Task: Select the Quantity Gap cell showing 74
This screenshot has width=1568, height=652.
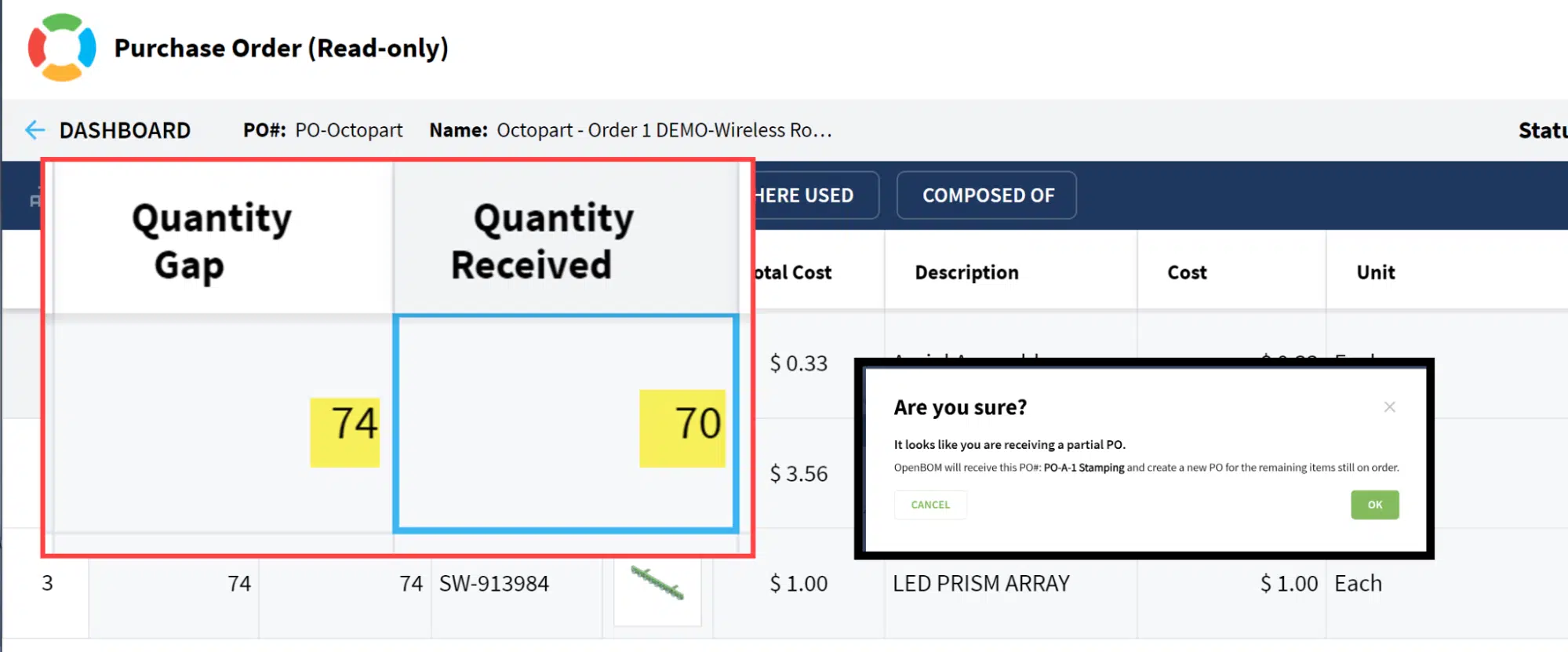Action: pos(223,424)
